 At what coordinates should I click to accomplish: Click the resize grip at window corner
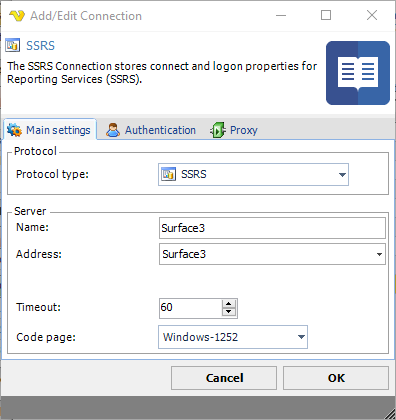click(389, 414)
